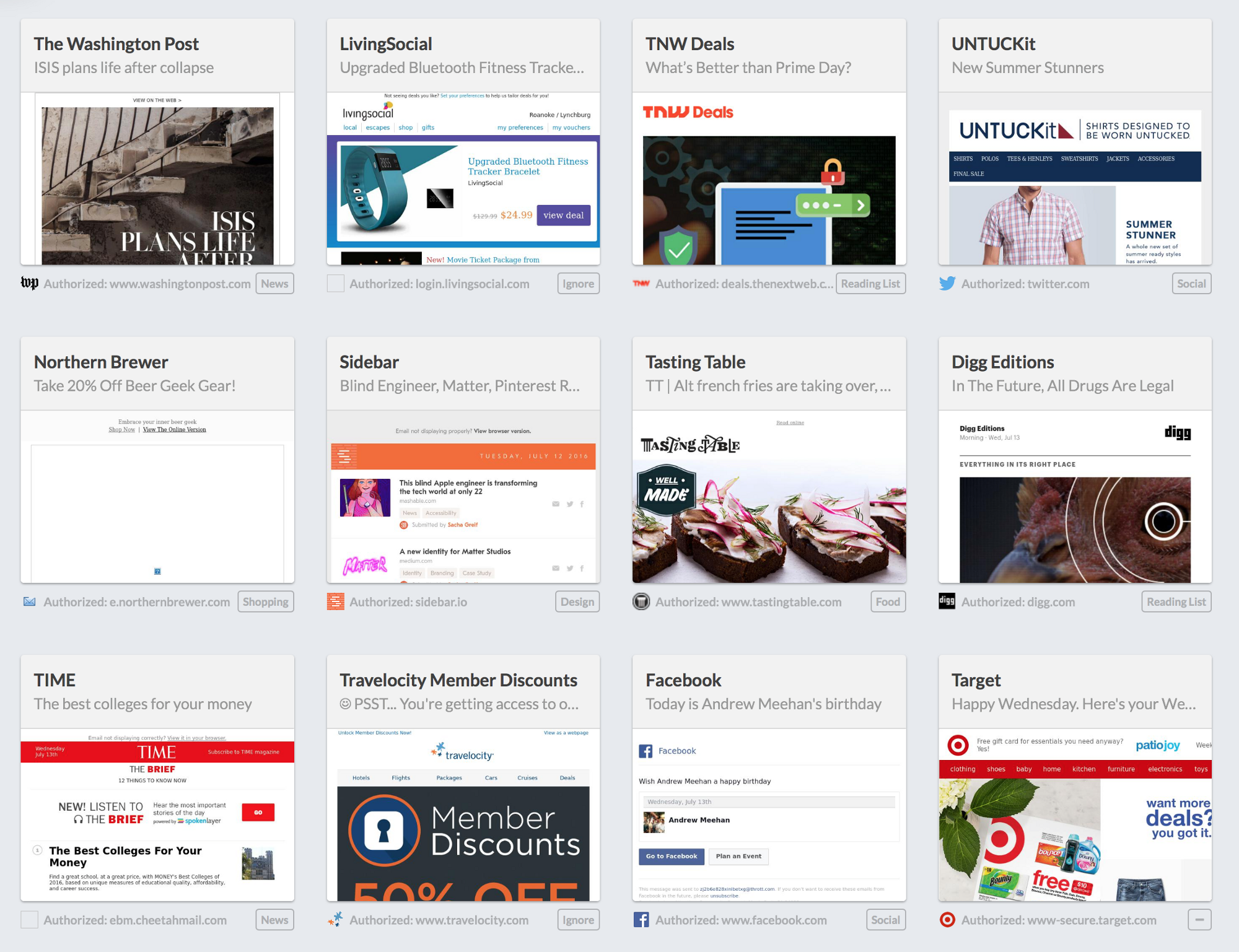Screen dimensions: 1239x952
Task: Click the Twitter share icon for blind engineer article
Action: [x=569, y=504]
